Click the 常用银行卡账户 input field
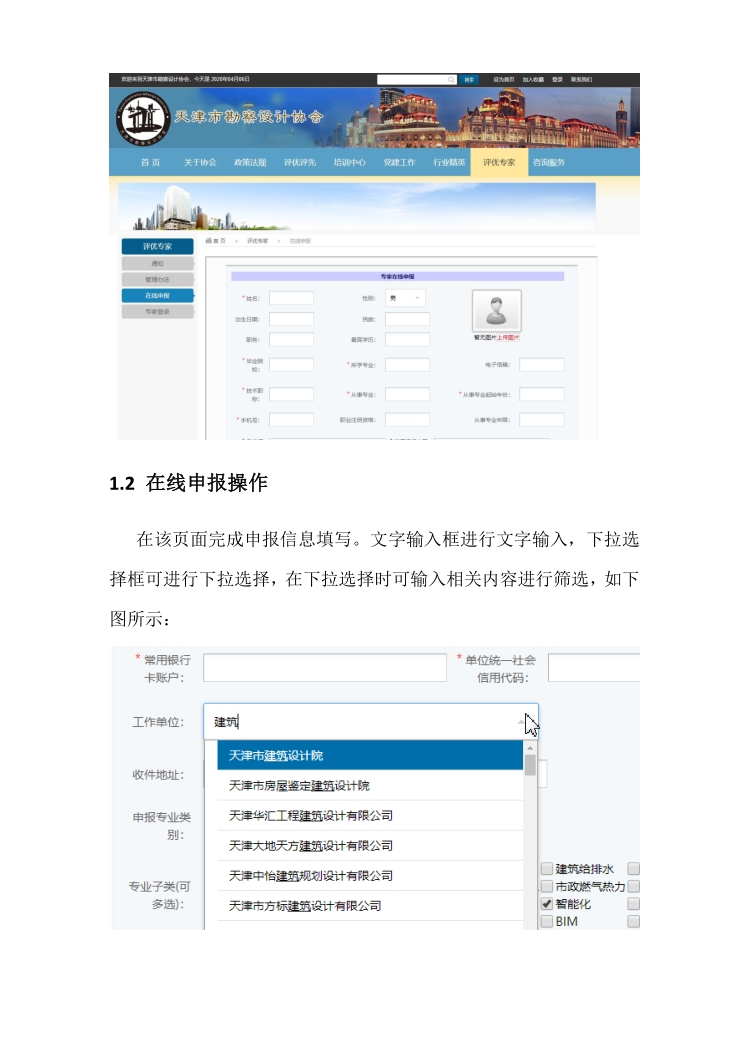 click(x=324, y=667)
